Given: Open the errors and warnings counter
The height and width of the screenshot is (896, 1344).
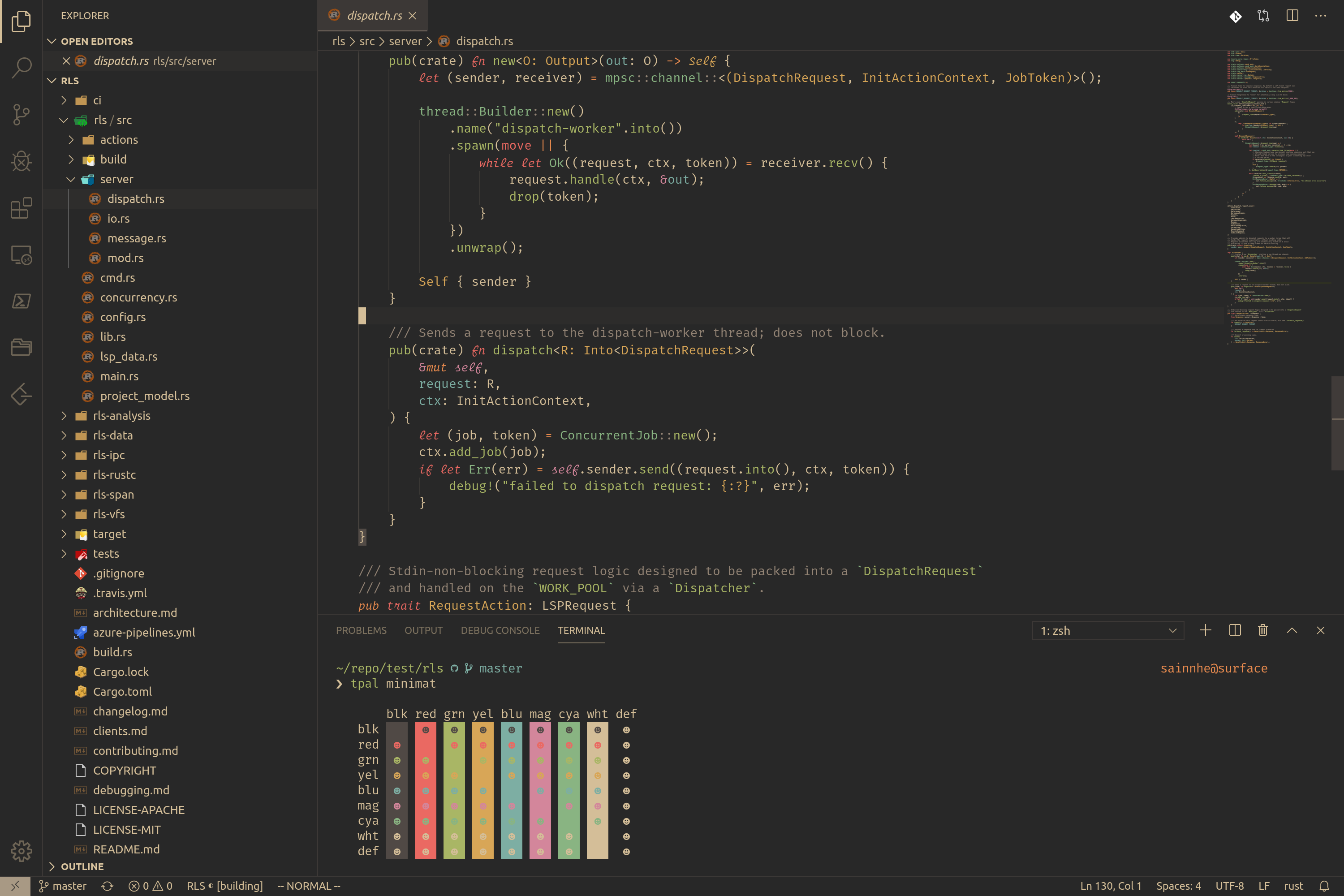Looking at the screenshot, I should tap(151, 886).
